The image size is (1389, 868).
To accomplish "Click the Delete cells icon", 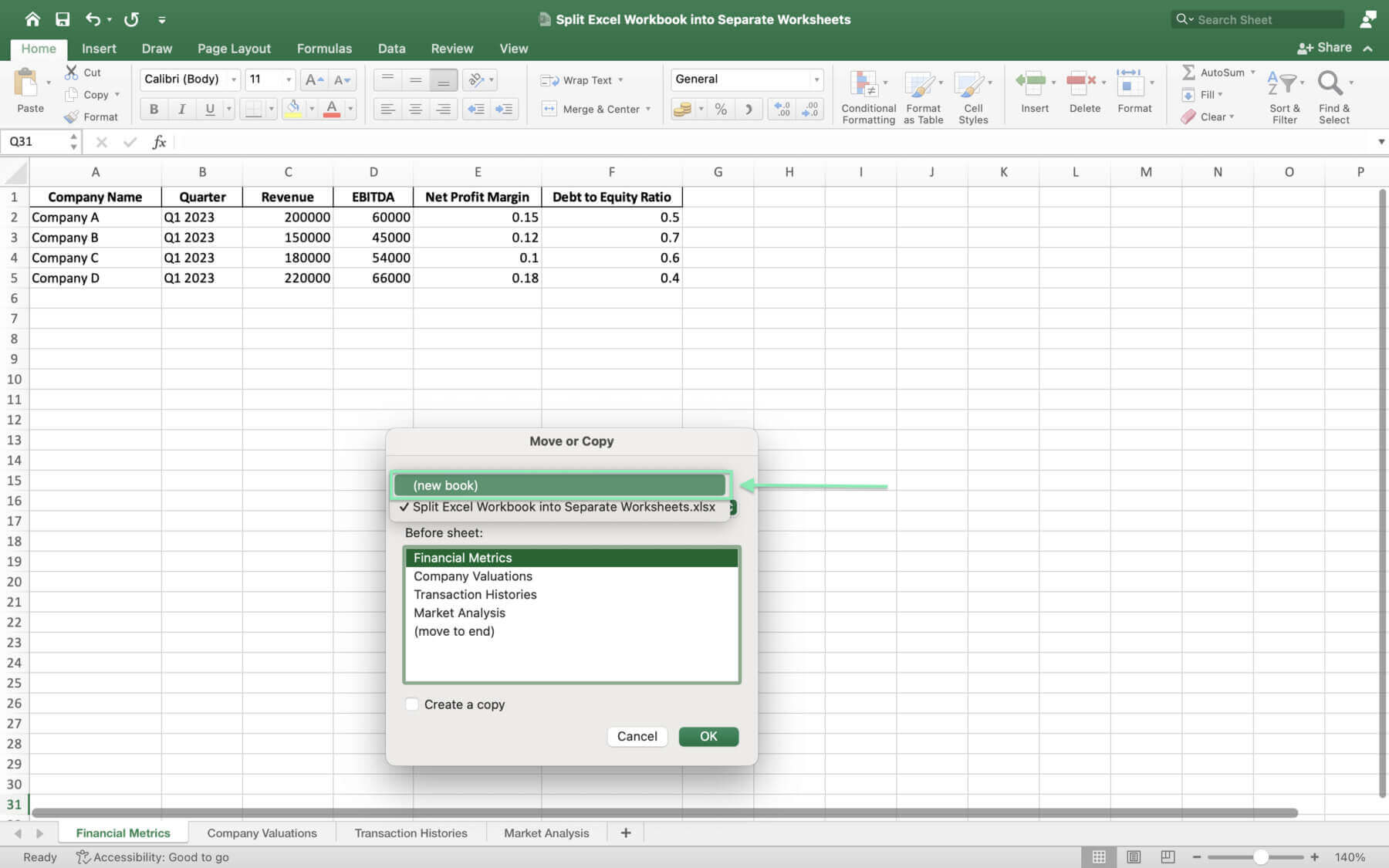I will pyautogui.click(x=1080, y=81).
